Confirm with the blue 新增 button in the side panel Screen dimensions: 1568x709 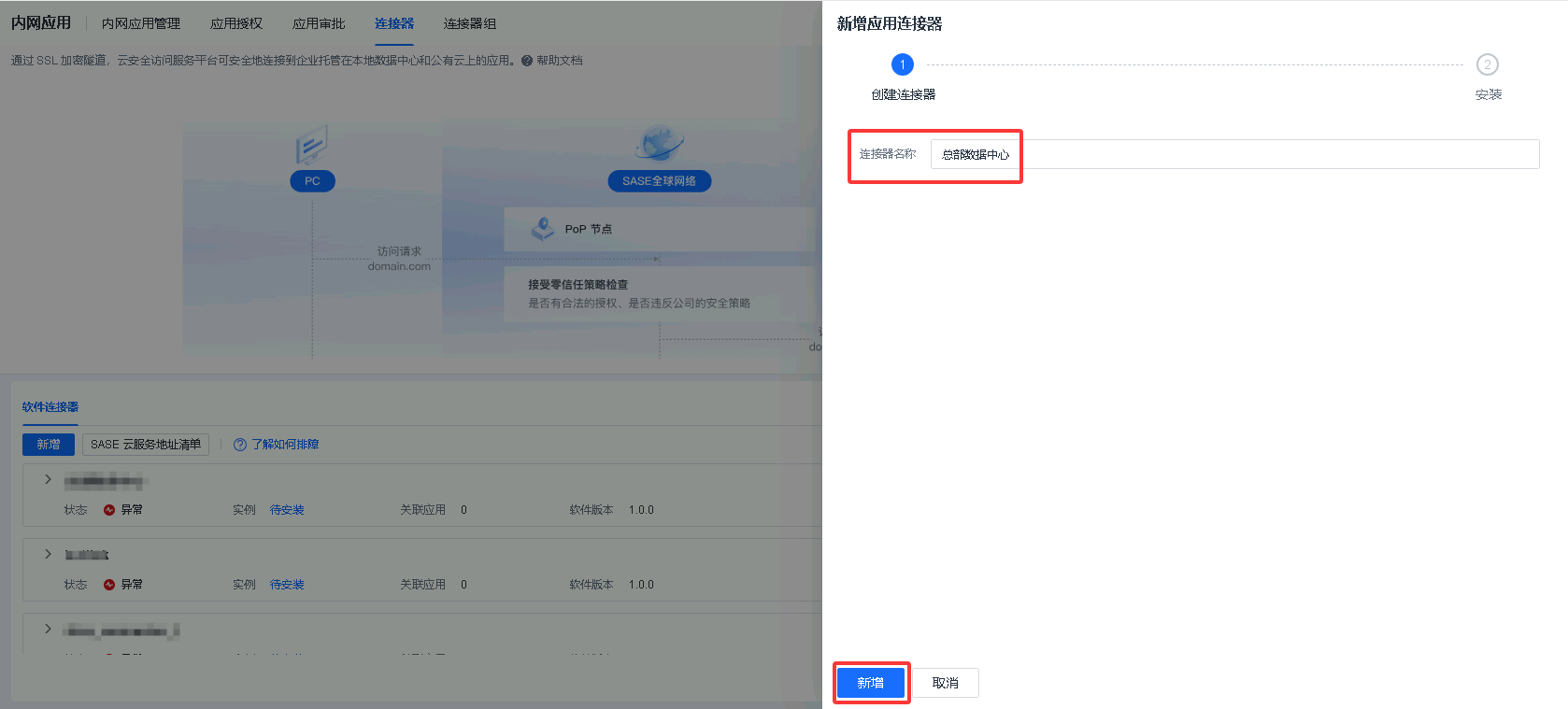[871, 683]
